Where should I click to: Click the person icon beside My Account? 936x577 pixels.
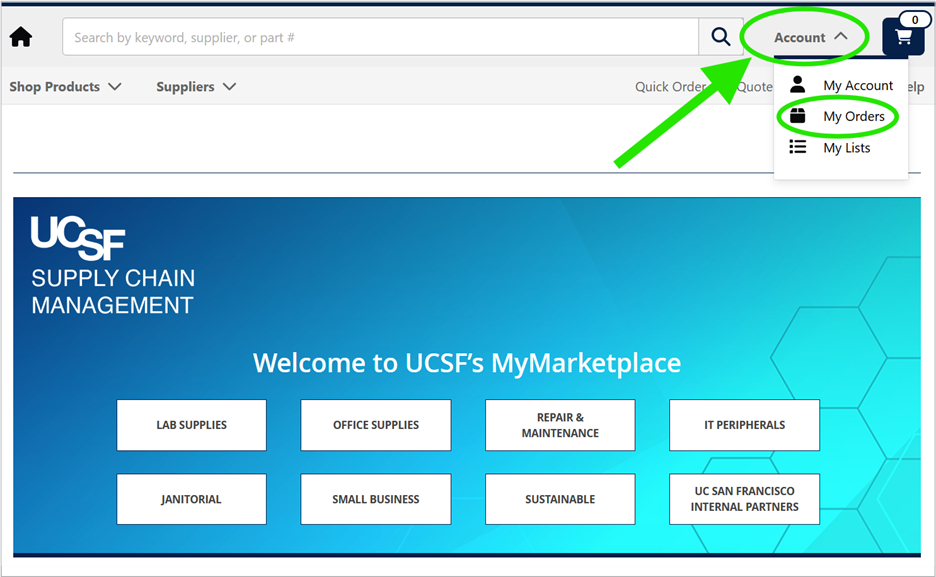pos(798,85)
